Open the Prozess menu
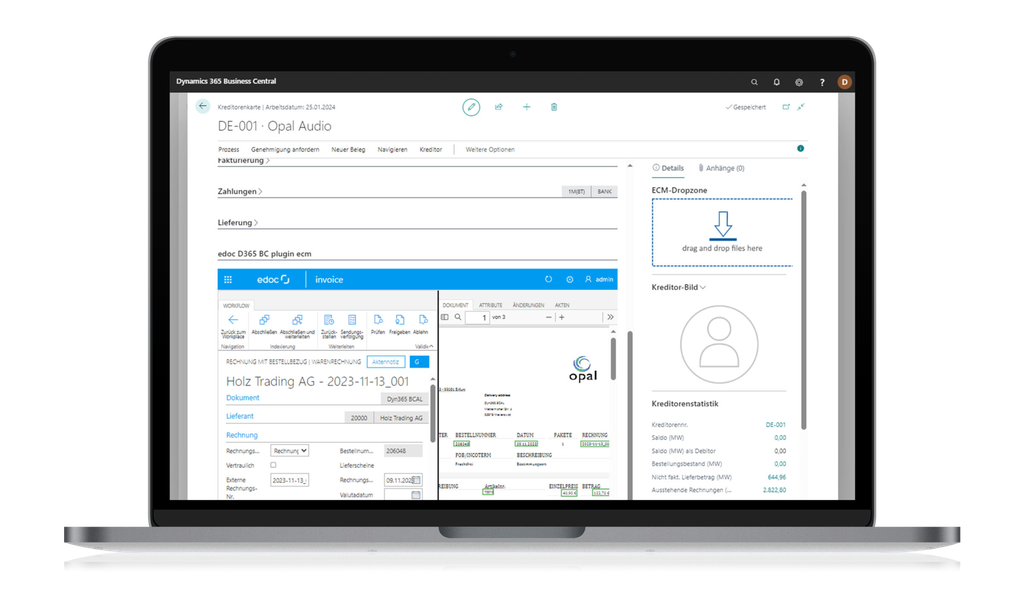 point(229,150)
